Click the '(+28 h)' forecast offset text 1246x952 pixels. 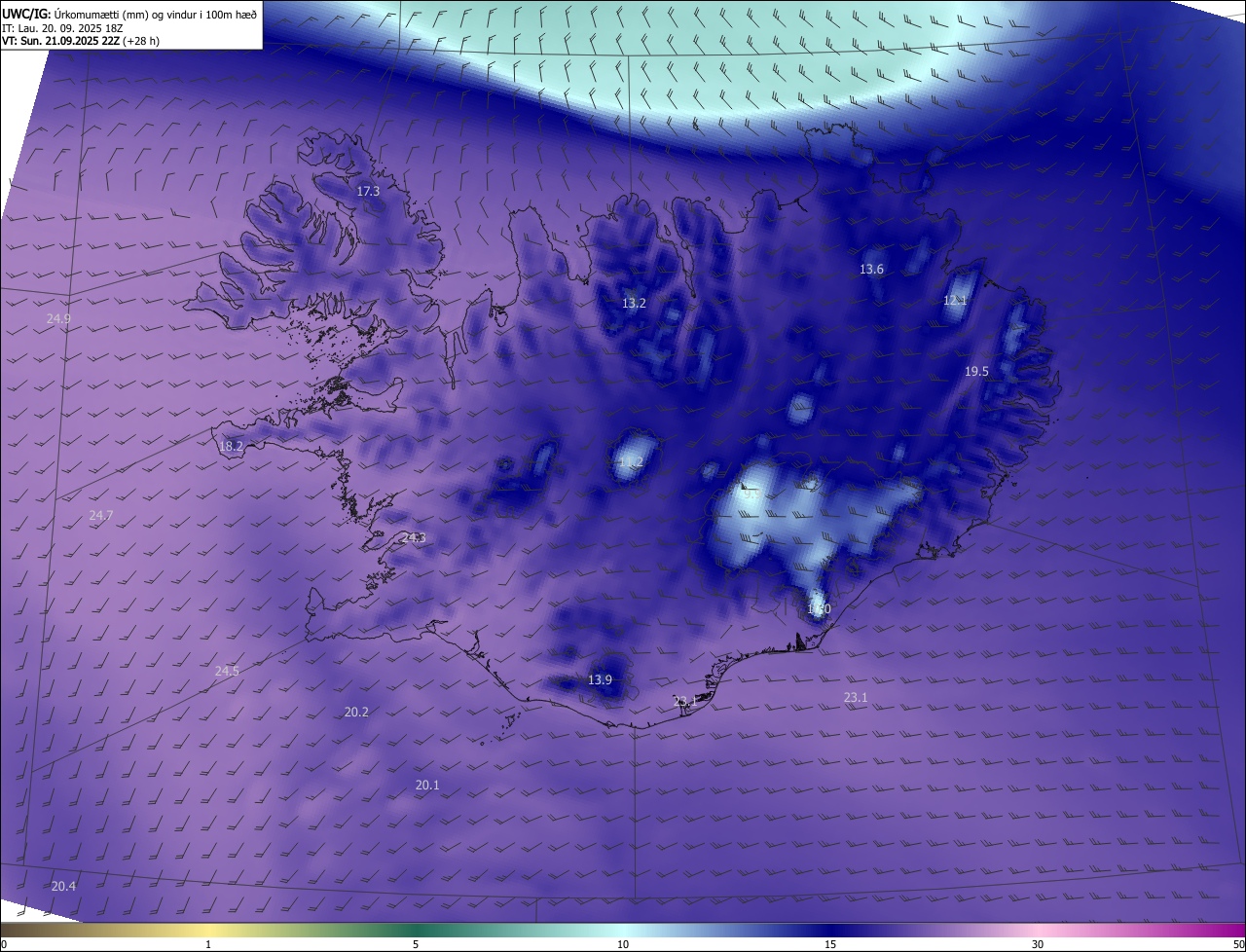[x=142, y=41]
